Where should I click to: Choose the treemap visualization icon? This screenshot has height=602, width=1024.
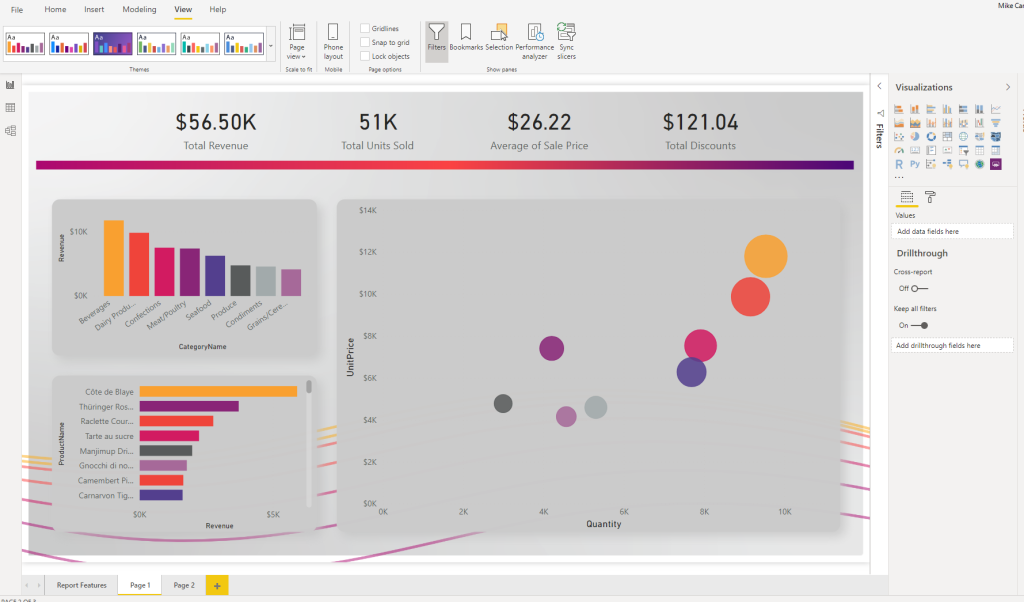point(947,136)
